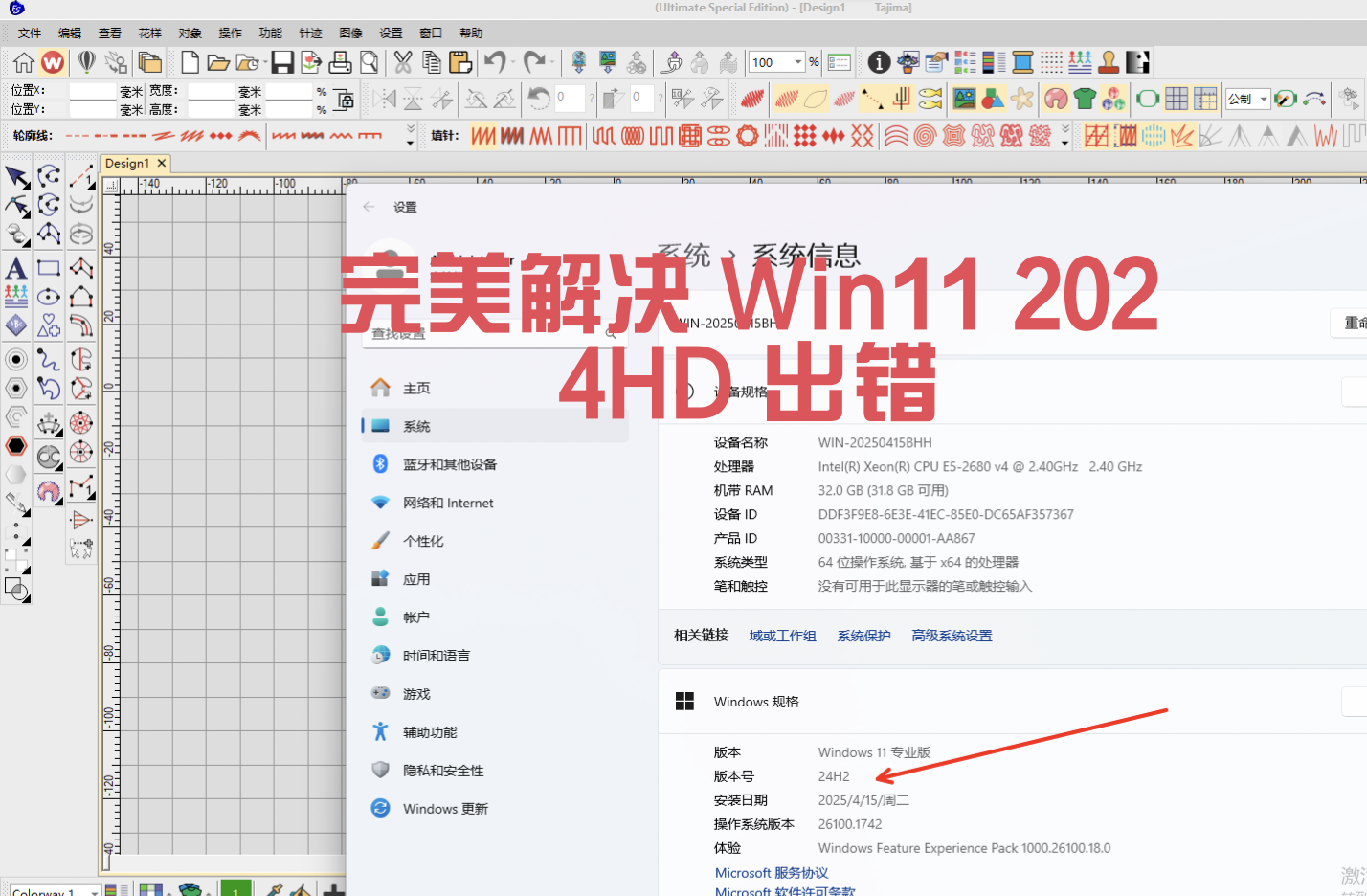
Task: Undo the last action with the back arrow
Action: [x=495, y=63]
